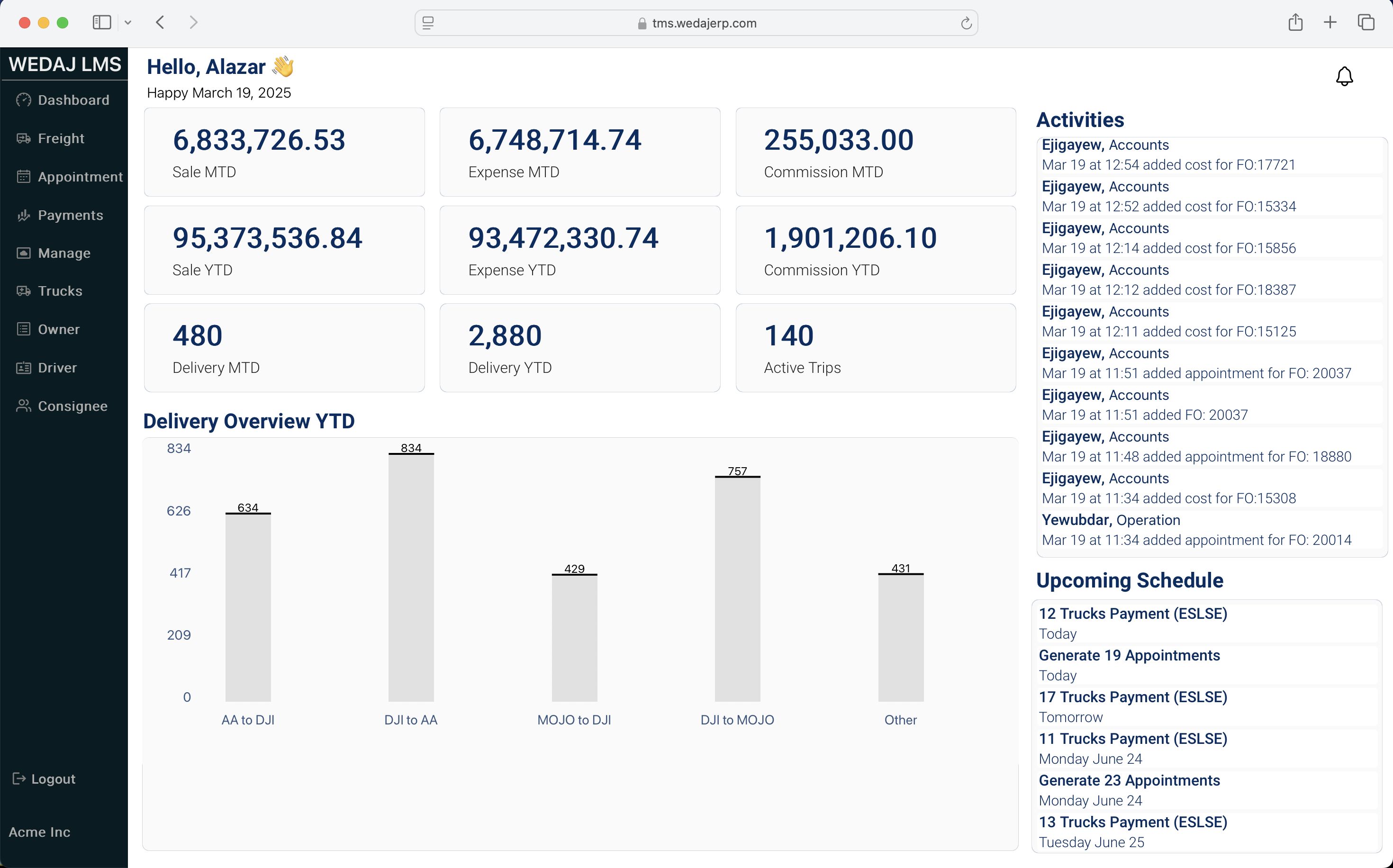Select the Driver menu item

pyautogui.click(x=57, y=367)
